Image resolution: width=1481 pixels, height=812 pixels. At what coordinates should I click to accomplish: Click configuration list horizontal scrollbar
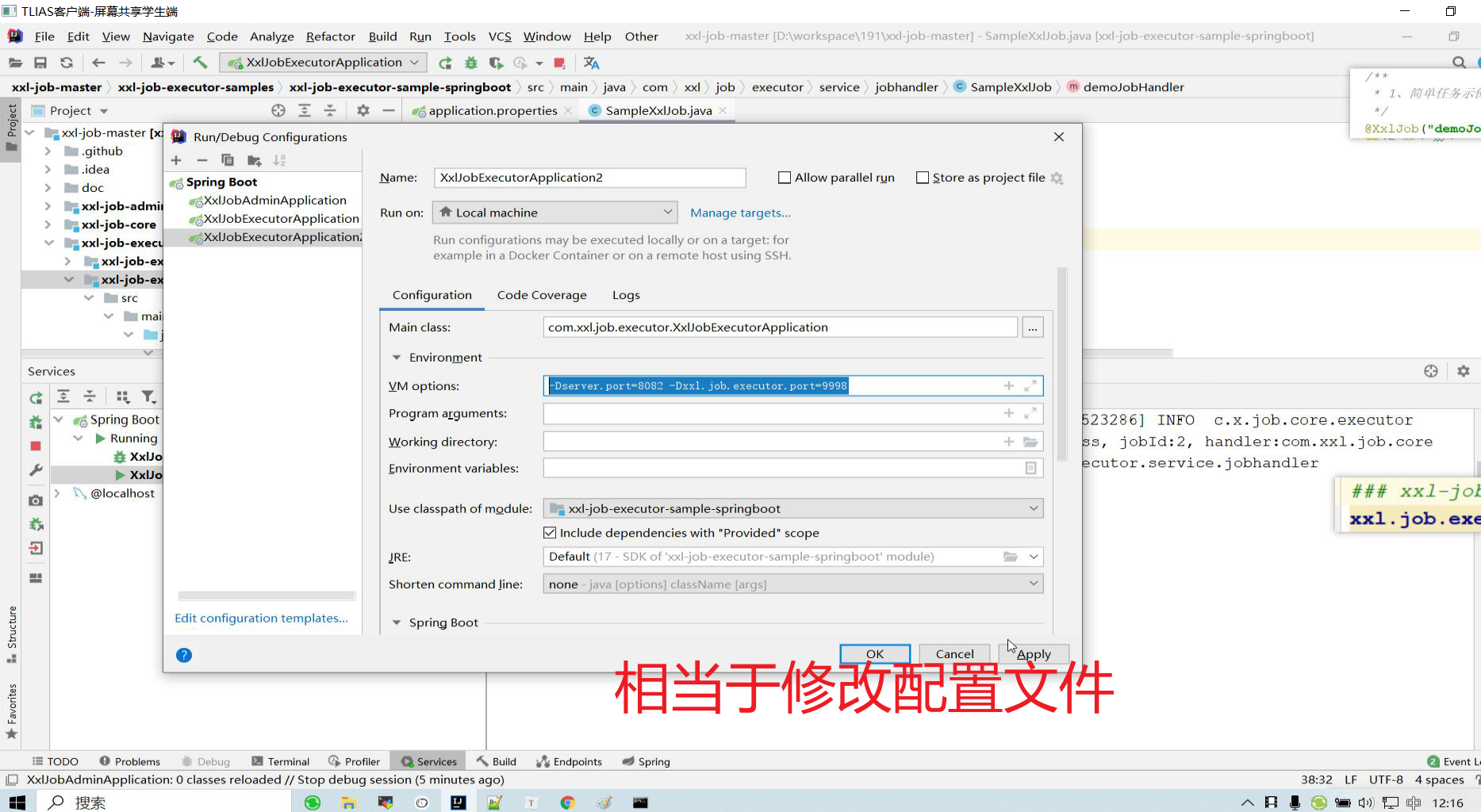click(267, 596)
